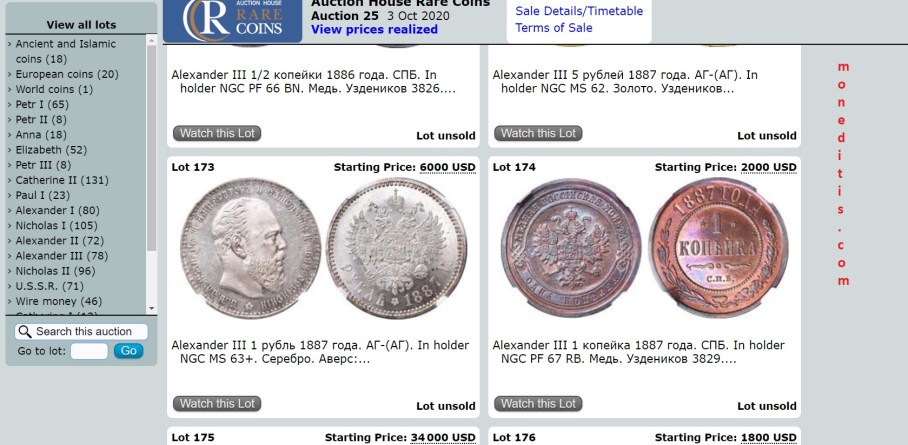Click the Go button next to lot field
The height and width of the screenshot is (445, 908).
[x=129, y=351]
